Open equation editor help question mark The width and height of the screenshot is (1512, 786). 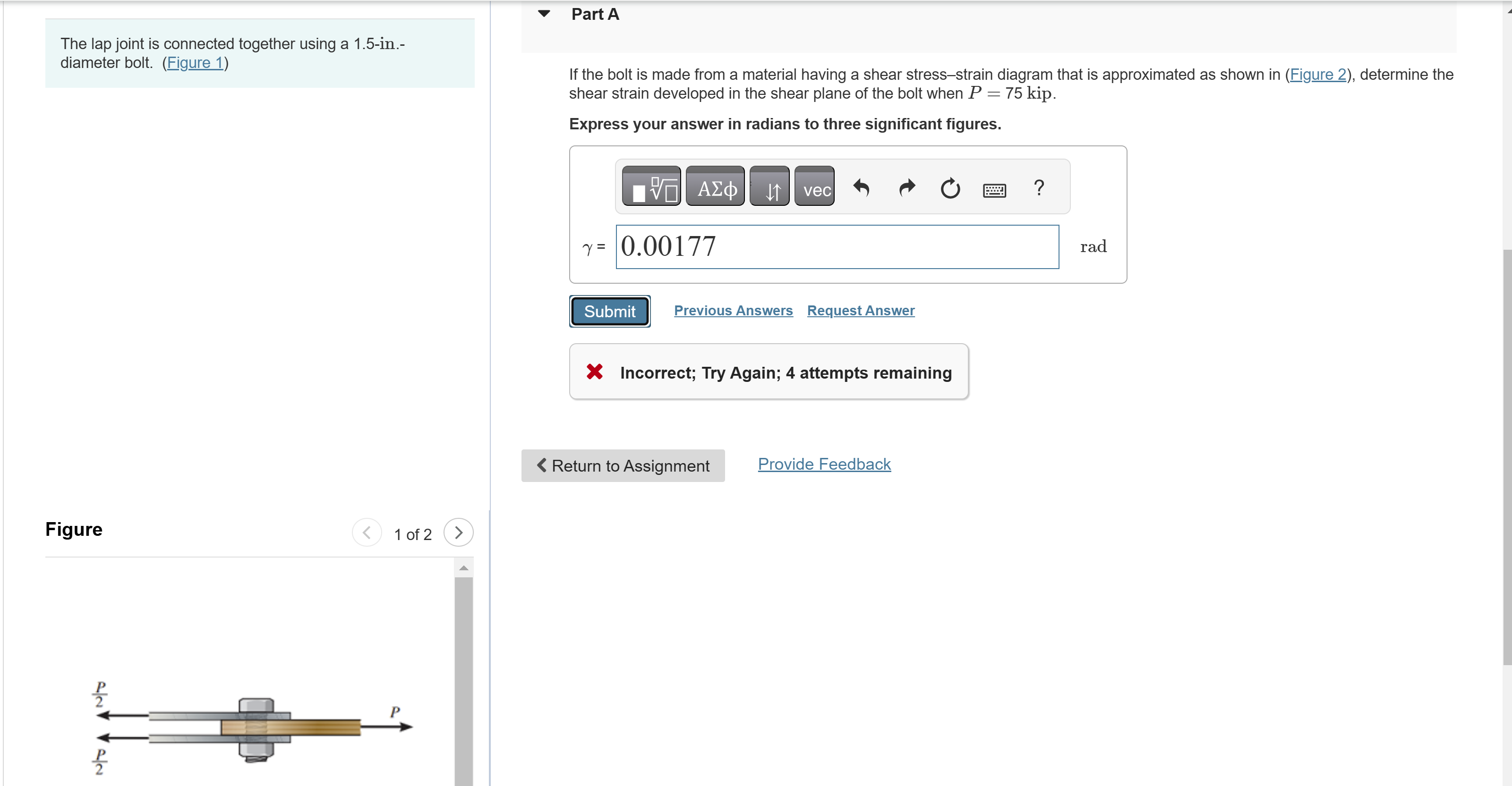(1039, 188)
